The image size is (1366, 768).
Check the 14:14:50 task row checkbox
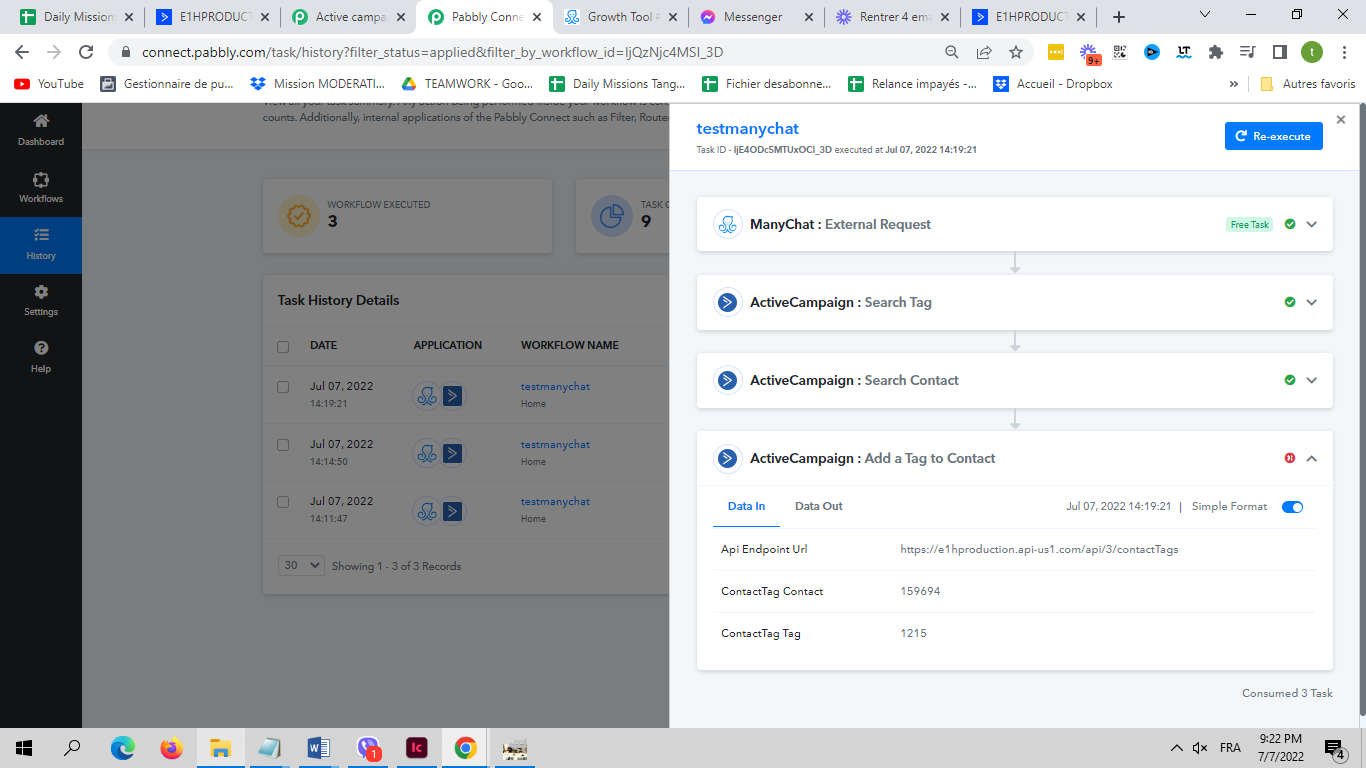[x=283, y=444]
